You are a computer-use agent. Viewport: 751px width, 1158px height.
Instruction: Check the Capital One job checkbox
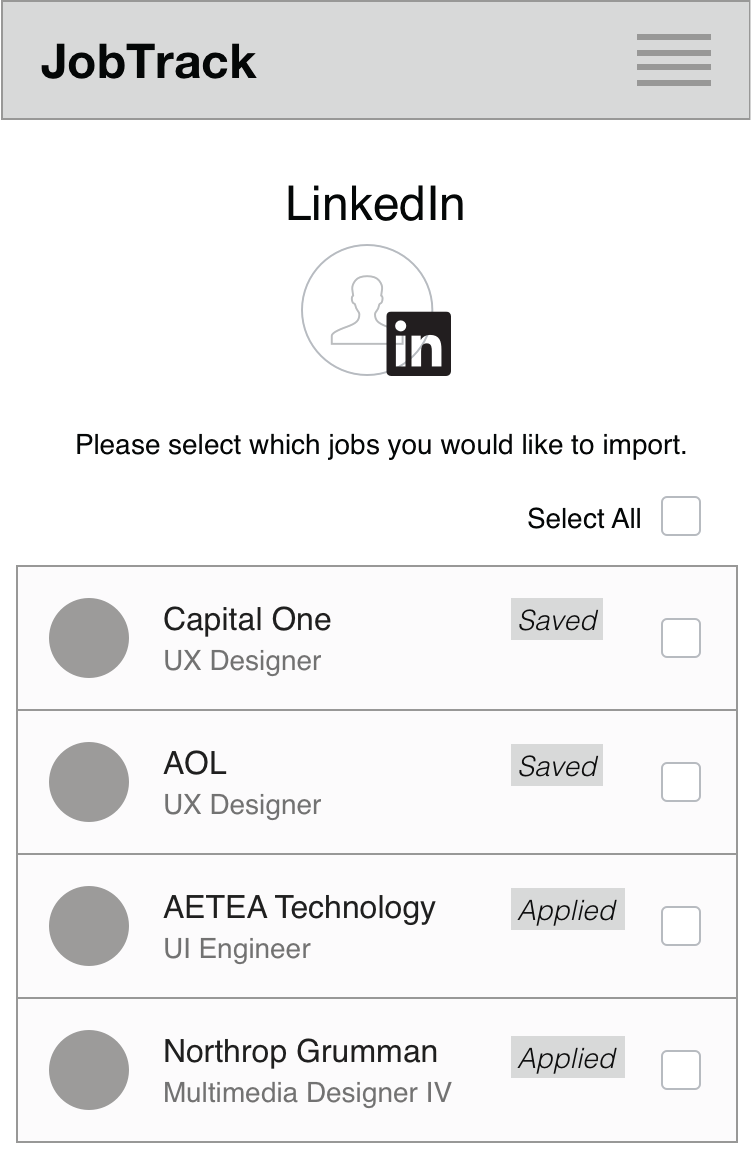click(680, 637)
